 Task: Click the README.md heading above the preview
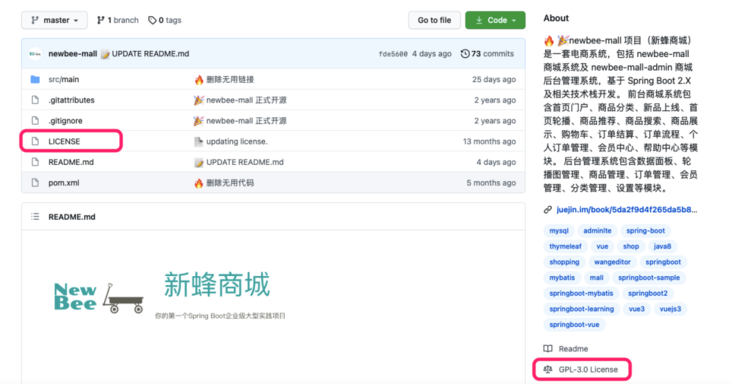click(x=72, y=216)
